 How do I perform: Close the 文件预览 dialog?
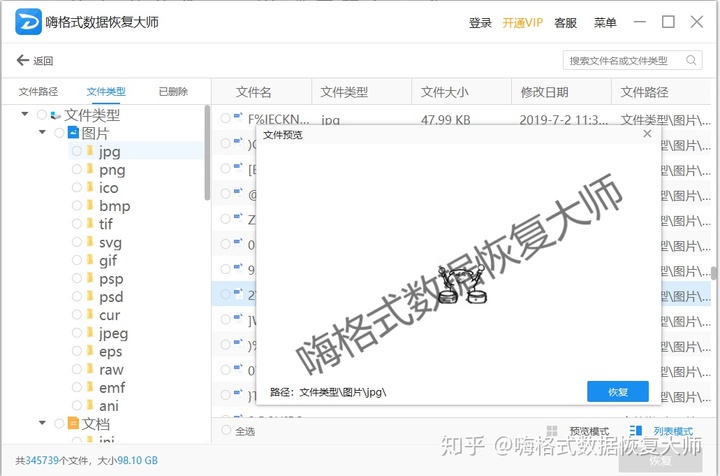pyautogui.click(x=647, y=134)
